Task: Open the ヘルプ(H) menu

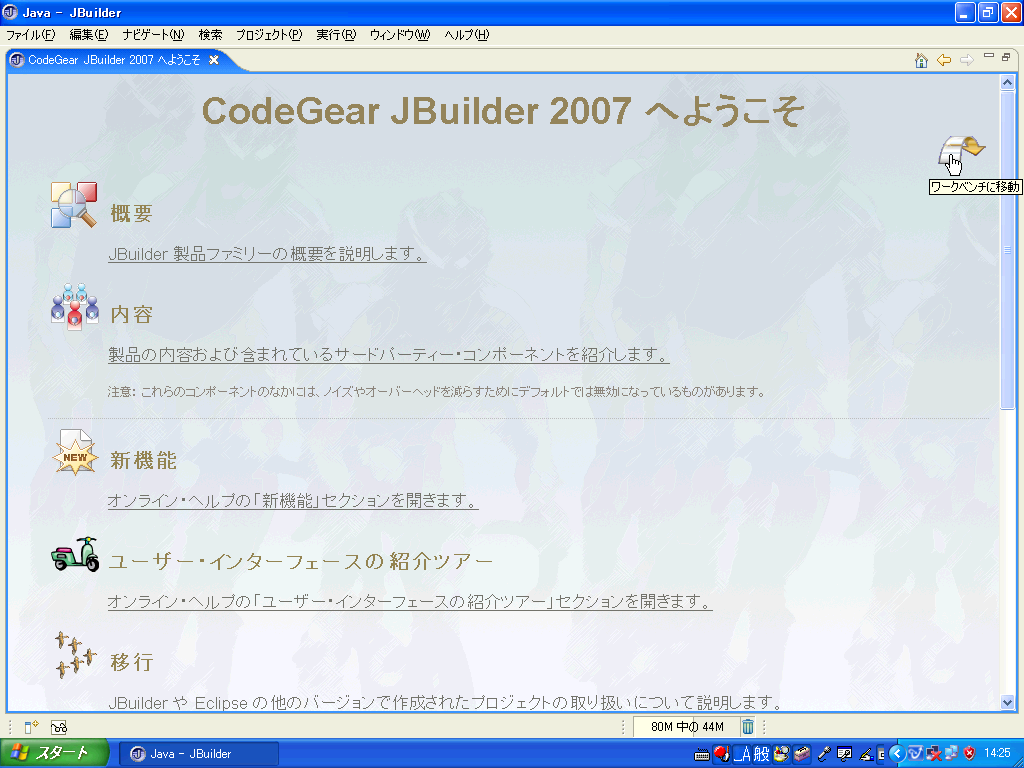Action: click(466, 35)
